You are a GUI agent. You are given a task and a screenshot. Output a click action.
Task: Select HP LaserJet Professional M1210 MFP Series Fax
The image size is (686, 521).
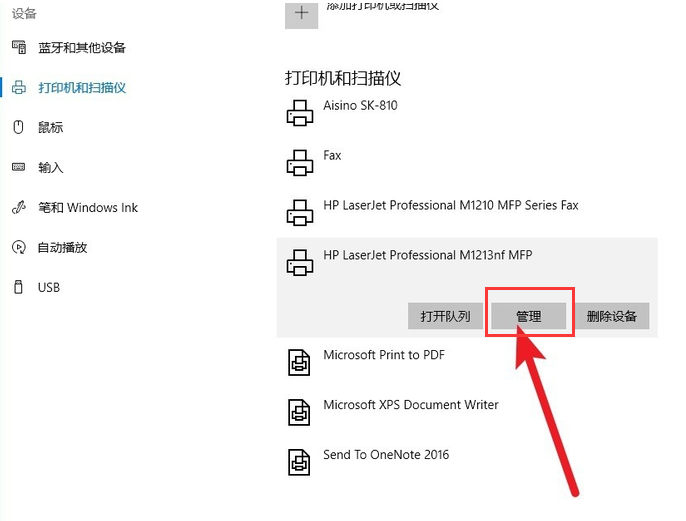(x=450, y=206)
